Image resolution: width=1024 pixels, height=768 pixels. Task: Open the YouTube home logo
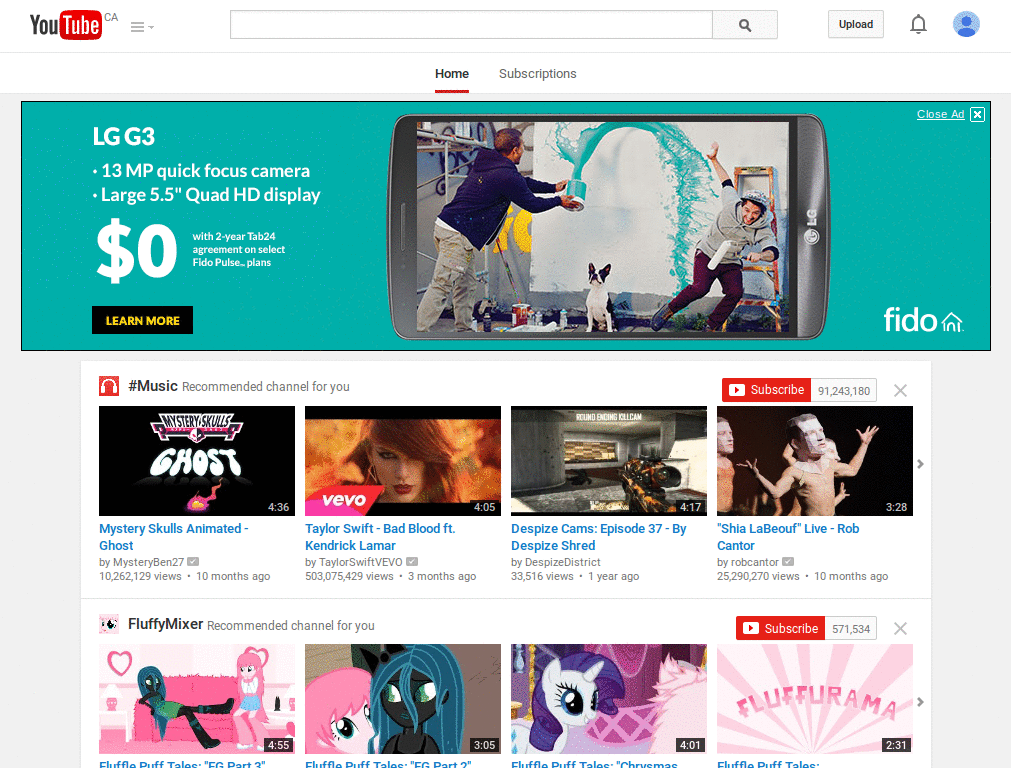click(65, 25)
